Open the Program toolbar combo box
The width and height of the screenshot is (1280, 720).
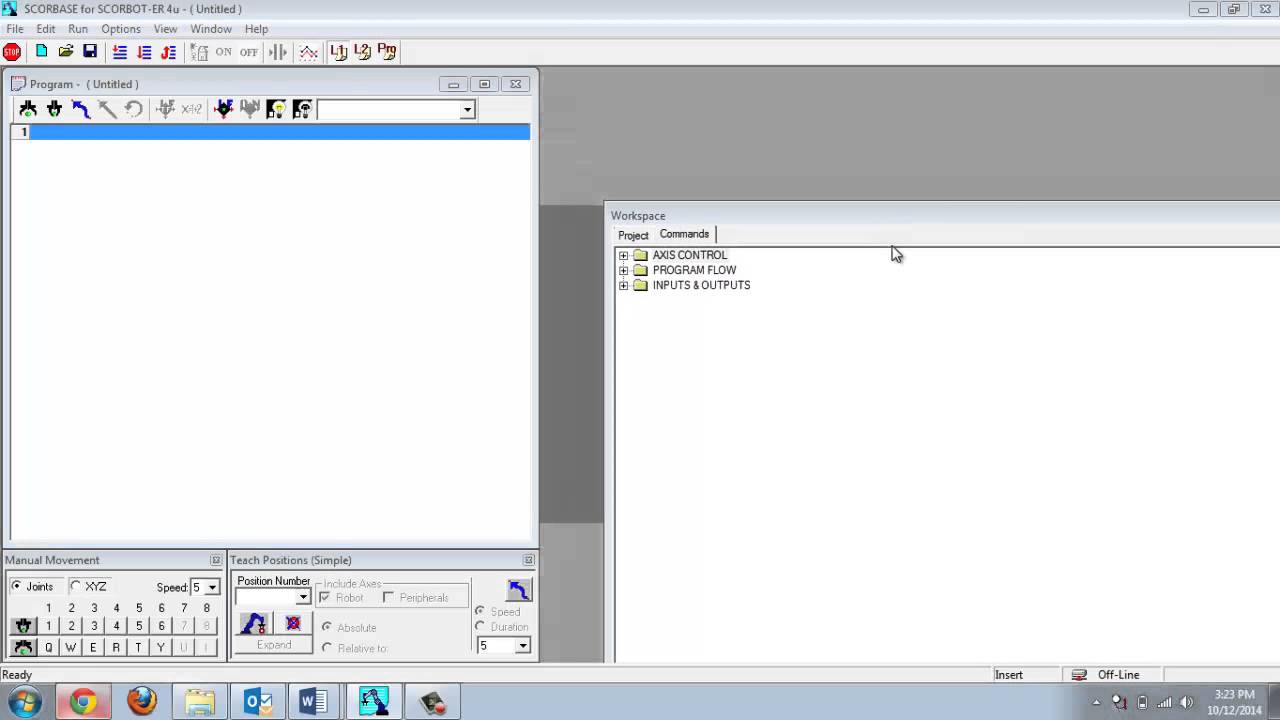pyautogui.click(x=467, y=110)
